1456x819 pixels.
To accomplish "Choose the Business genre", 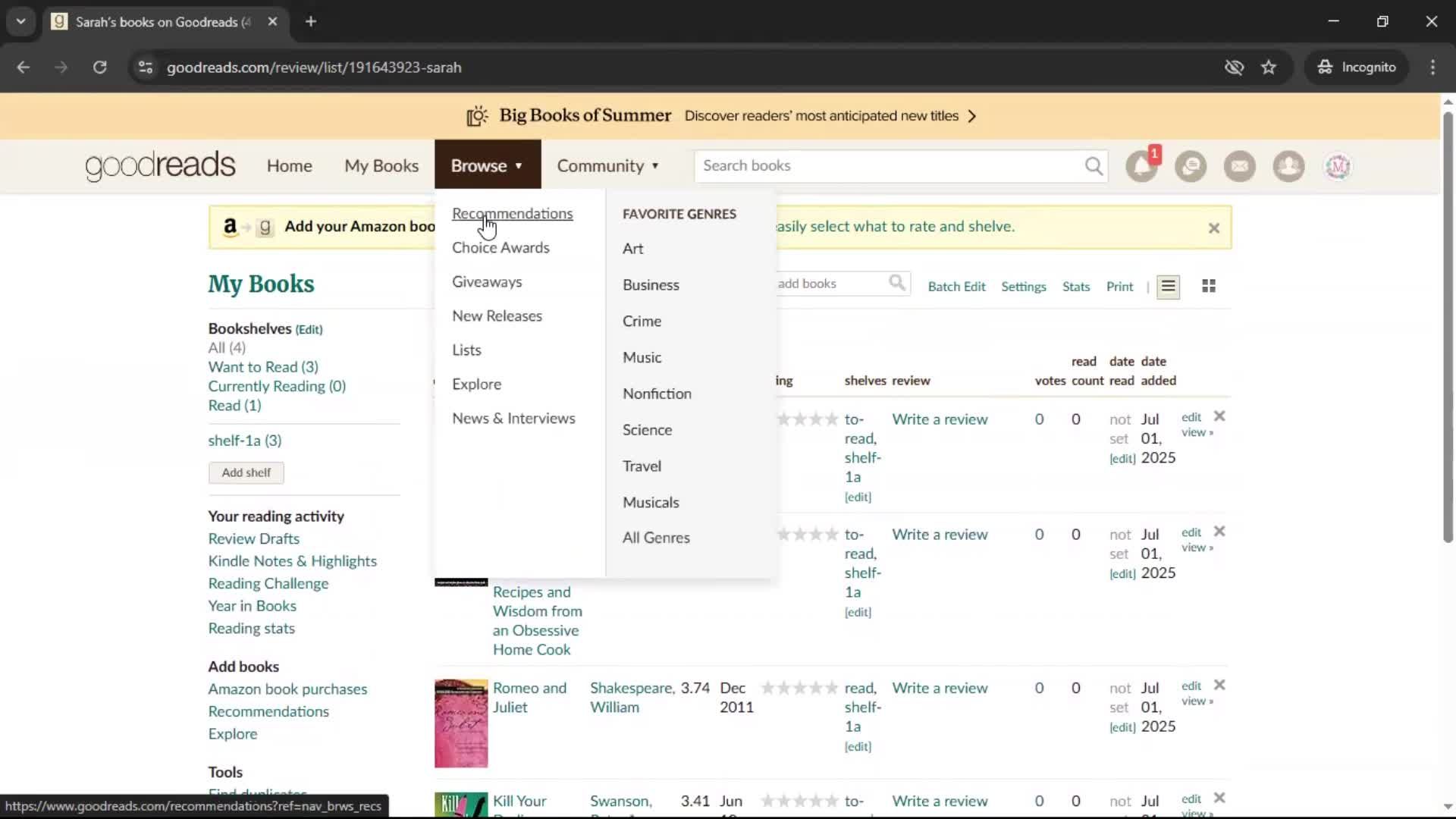I will 651,285.
